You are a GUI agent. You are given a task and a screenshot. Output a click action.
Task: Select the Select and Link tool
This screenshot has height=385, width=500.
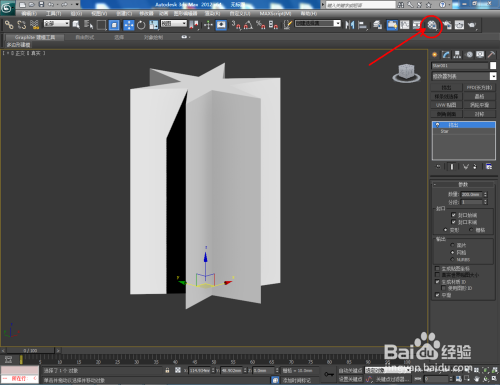(x=9, y=25)
